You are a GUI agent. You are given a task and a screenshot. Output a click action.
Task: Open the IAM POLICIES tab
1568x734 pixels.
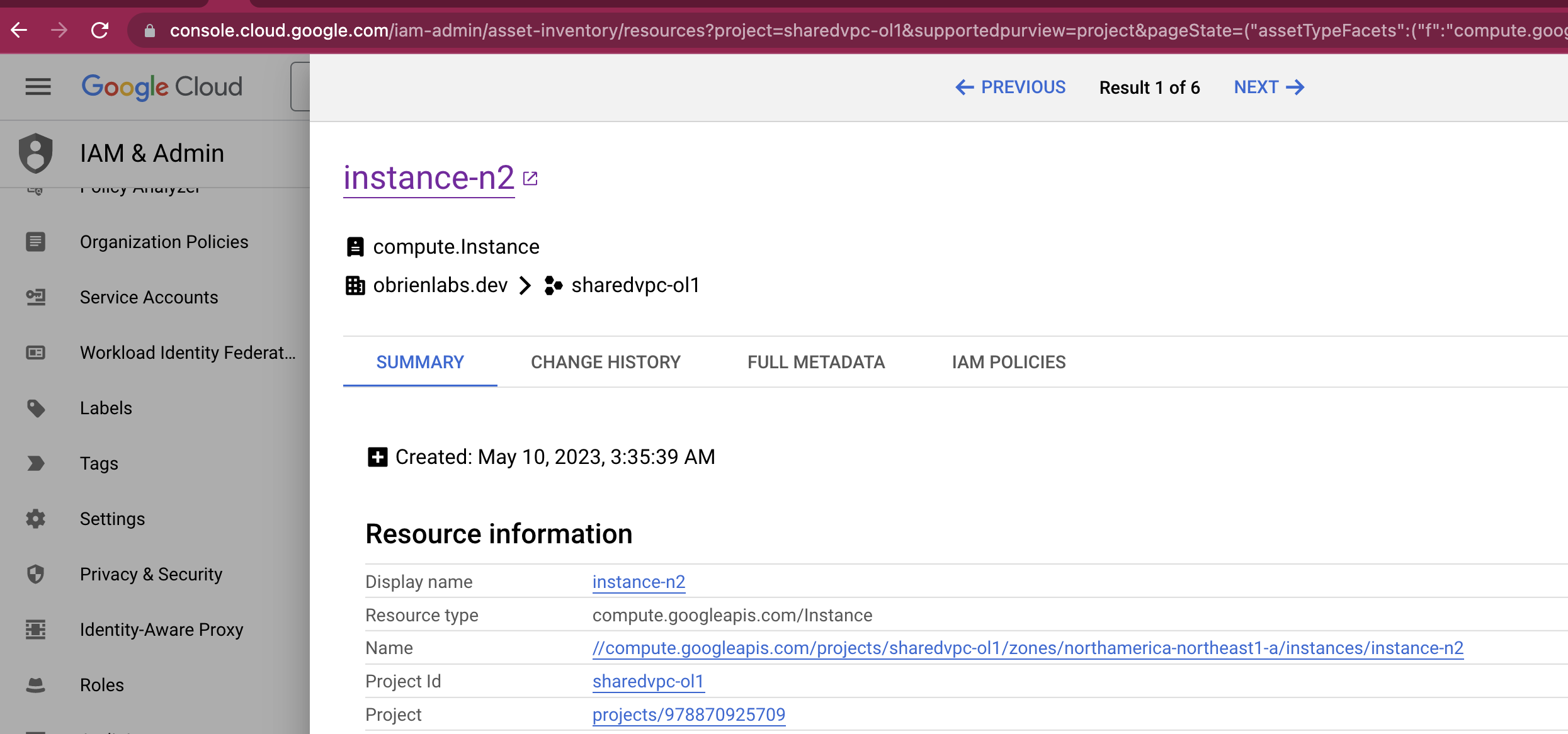[x=1008, y=362]
